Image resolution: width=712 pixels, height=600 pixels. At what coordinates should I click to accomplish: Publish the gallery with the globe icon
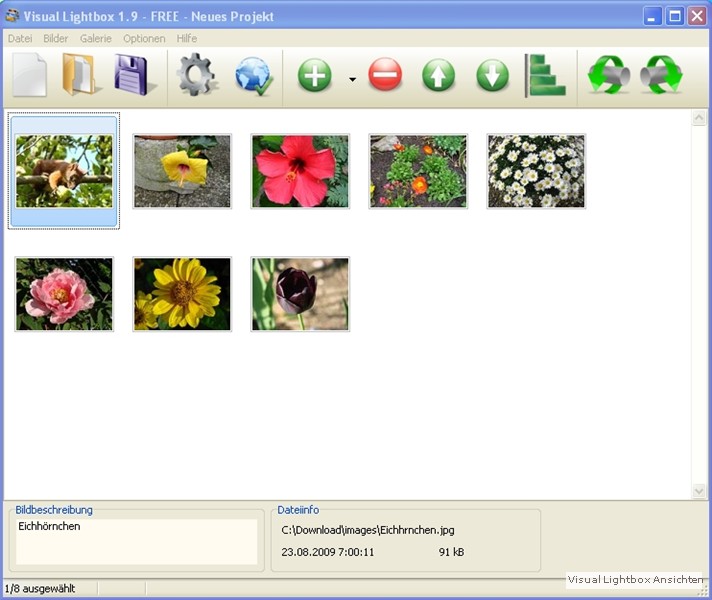(254, 76)
